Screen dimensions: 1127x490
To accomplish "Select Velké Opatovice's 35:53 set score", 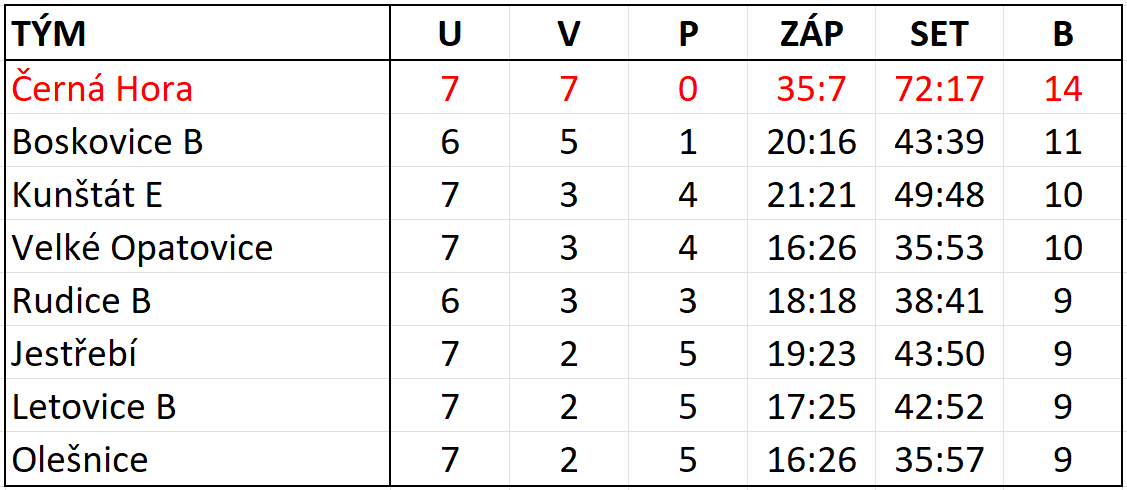I will coord(939,248).
